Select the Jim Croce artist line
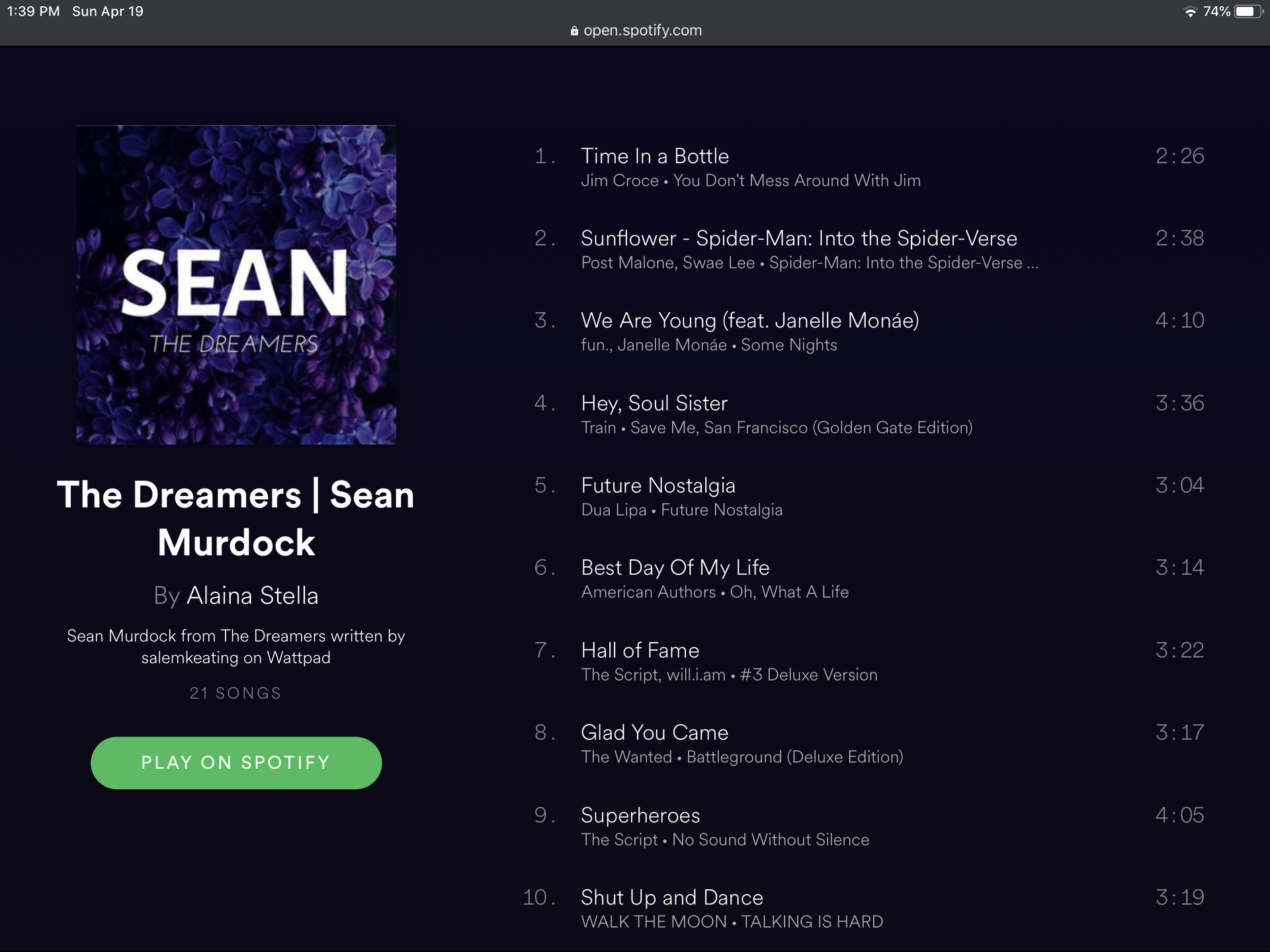This screenshot has height=952, width=1270. tap(751, 180)
